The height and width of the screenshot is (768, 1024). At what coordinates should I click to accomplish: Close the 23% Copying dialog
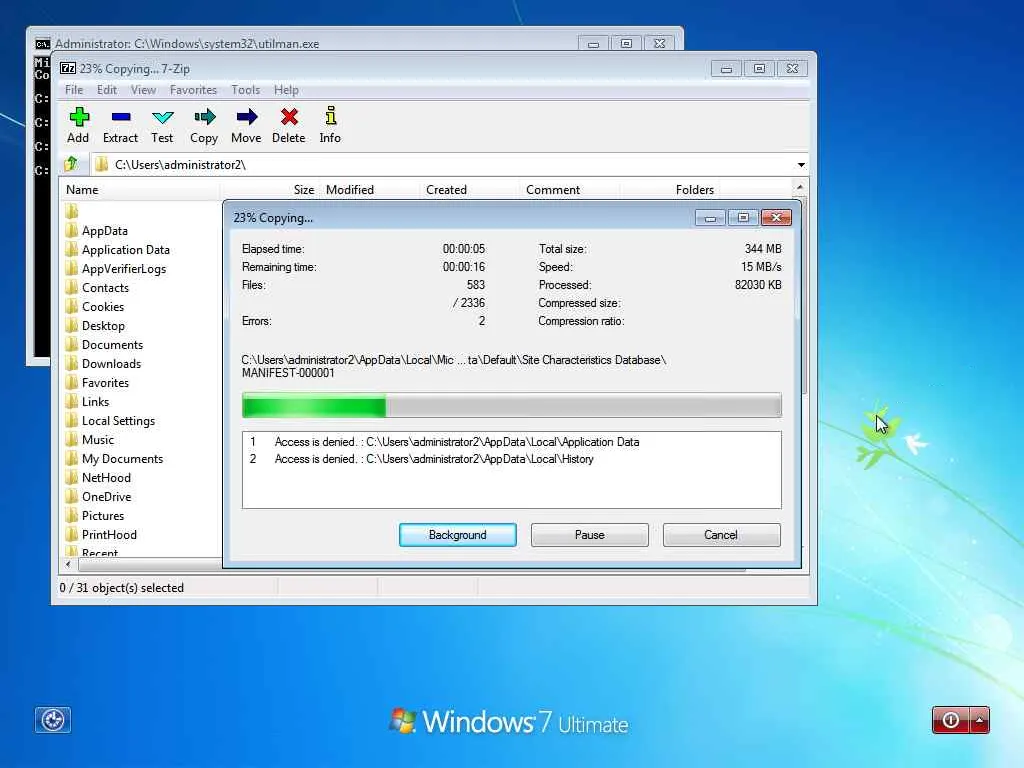[x=776, y=217]
